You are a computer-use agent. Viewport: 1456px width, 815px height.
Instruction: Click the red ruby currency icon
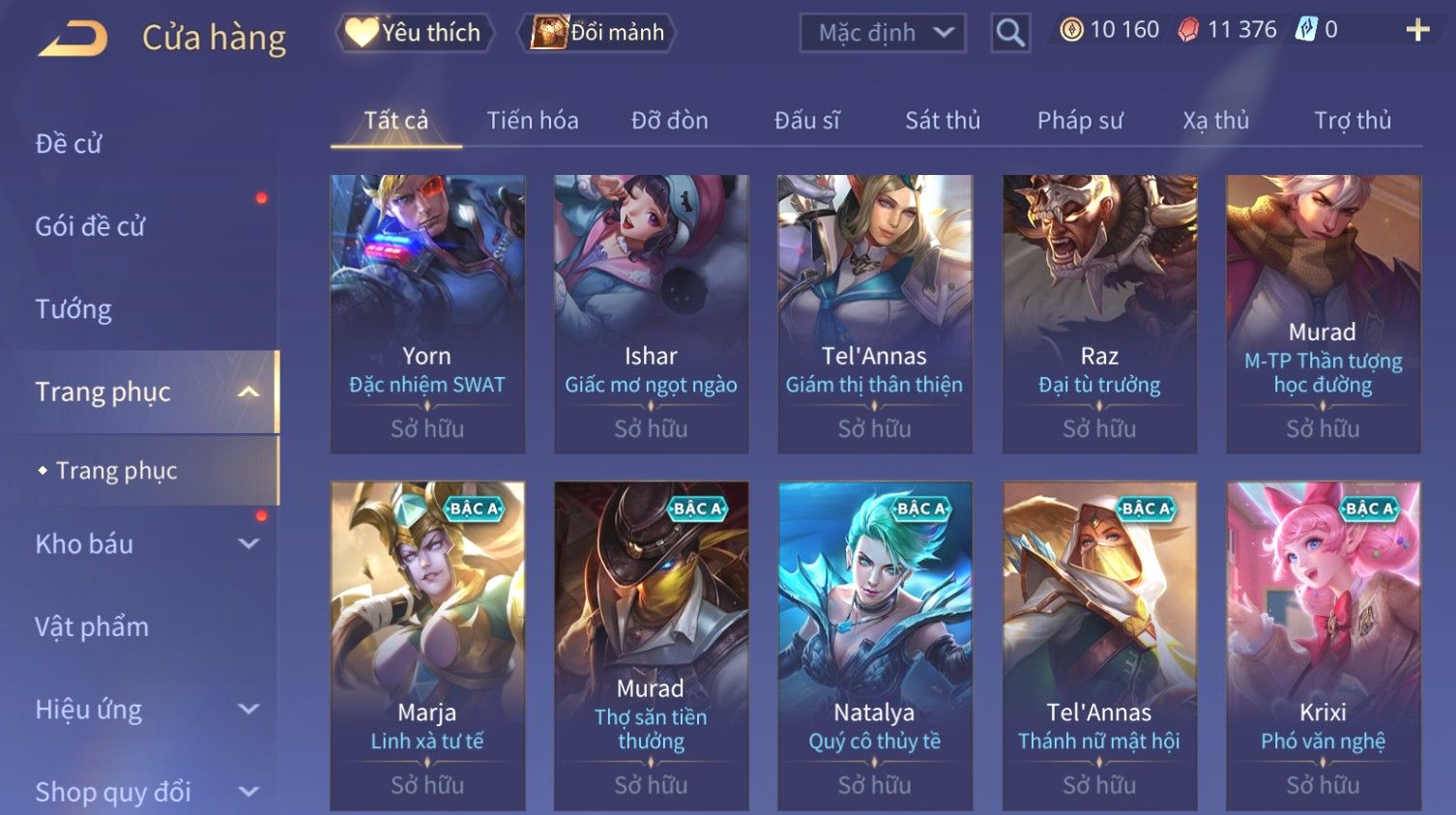point(1188,30)
